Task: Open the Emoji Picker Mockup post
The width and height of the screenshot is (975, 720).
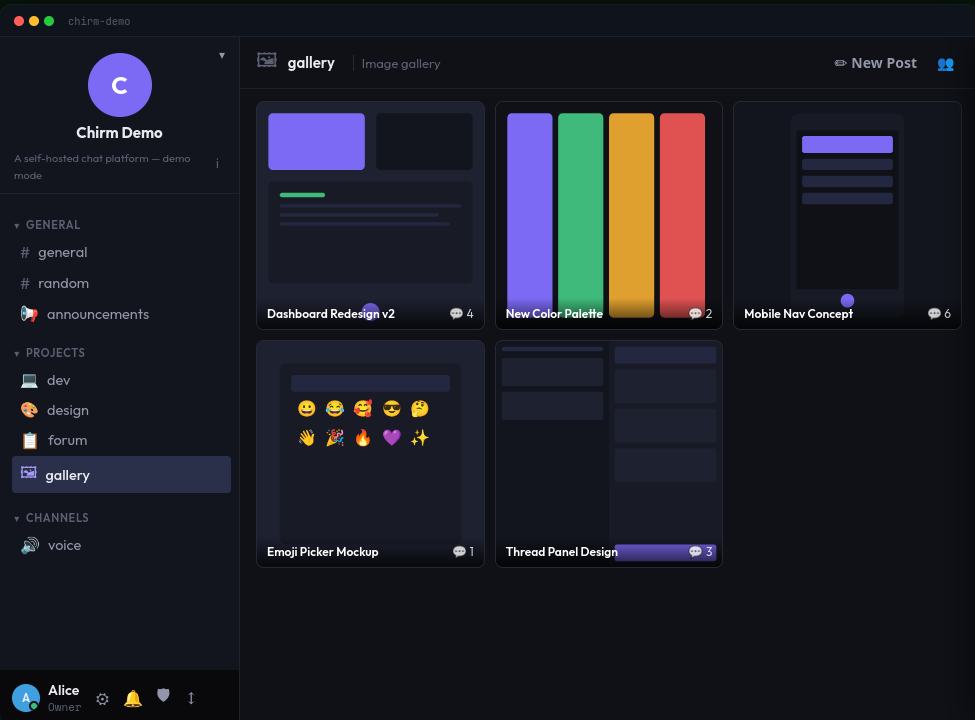Action: (x=370, y=453)
